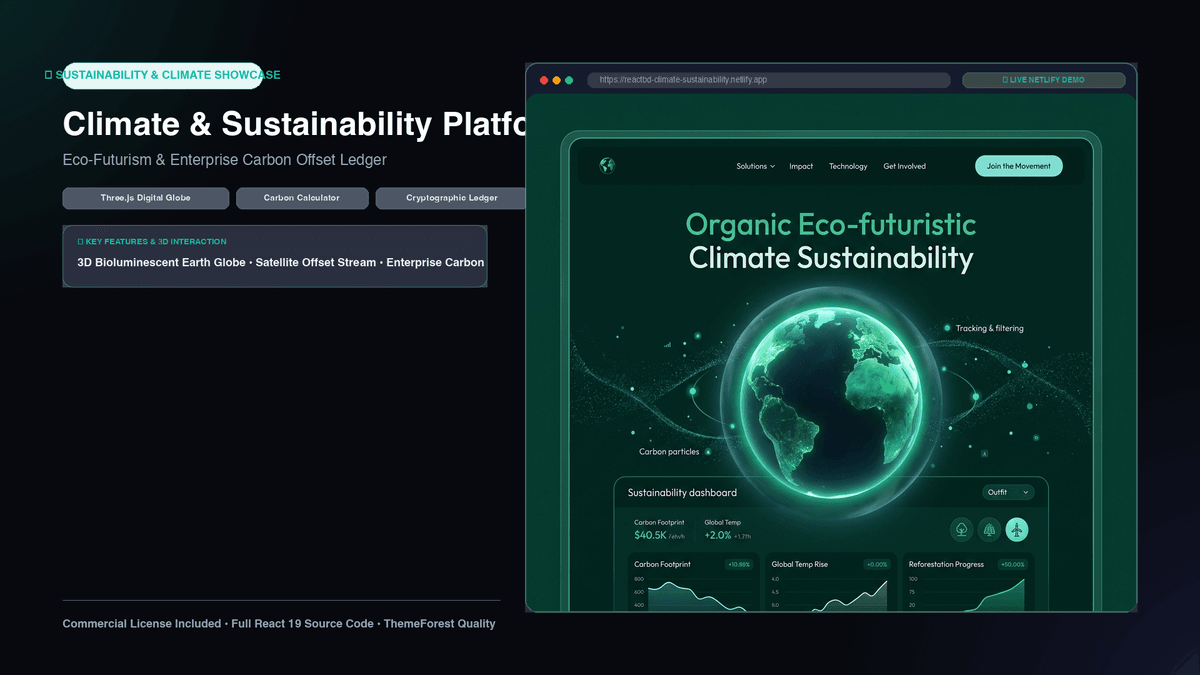Click the yellow minimize dot in the mock browser

(x=557, y=80)
